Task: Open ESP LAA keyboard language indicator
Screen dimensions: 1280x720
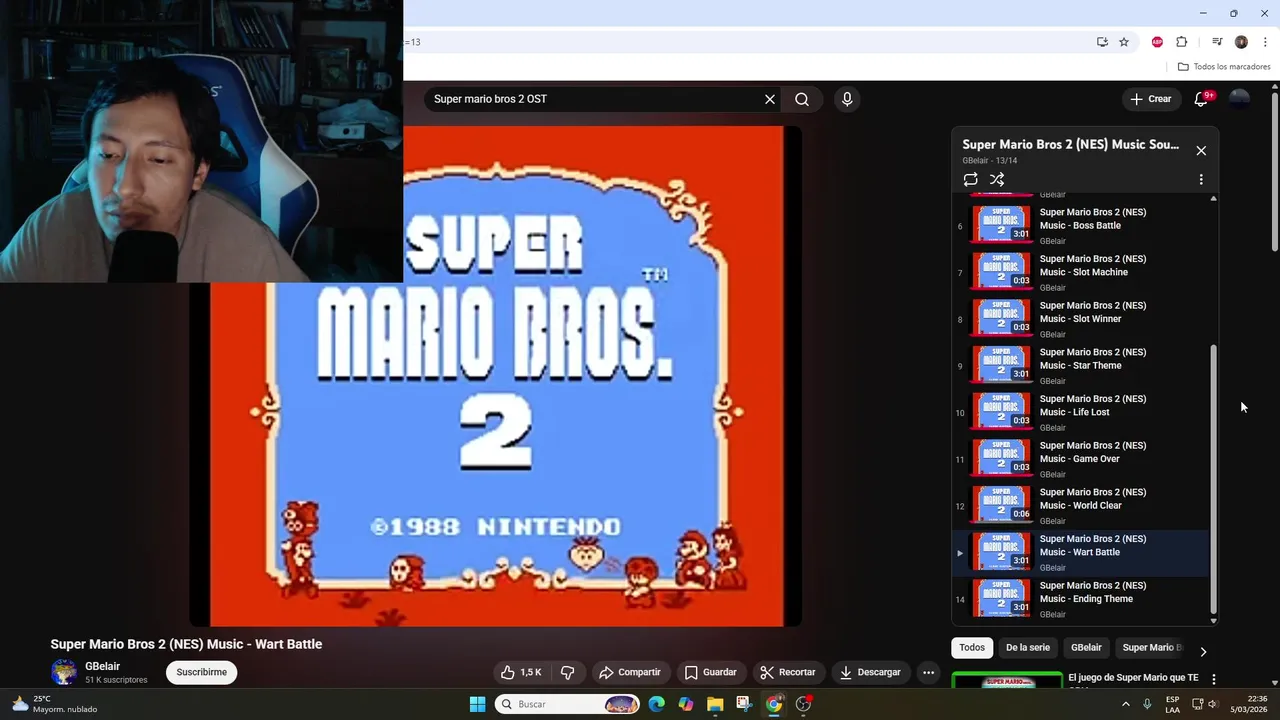Action: pos(1173,704)
